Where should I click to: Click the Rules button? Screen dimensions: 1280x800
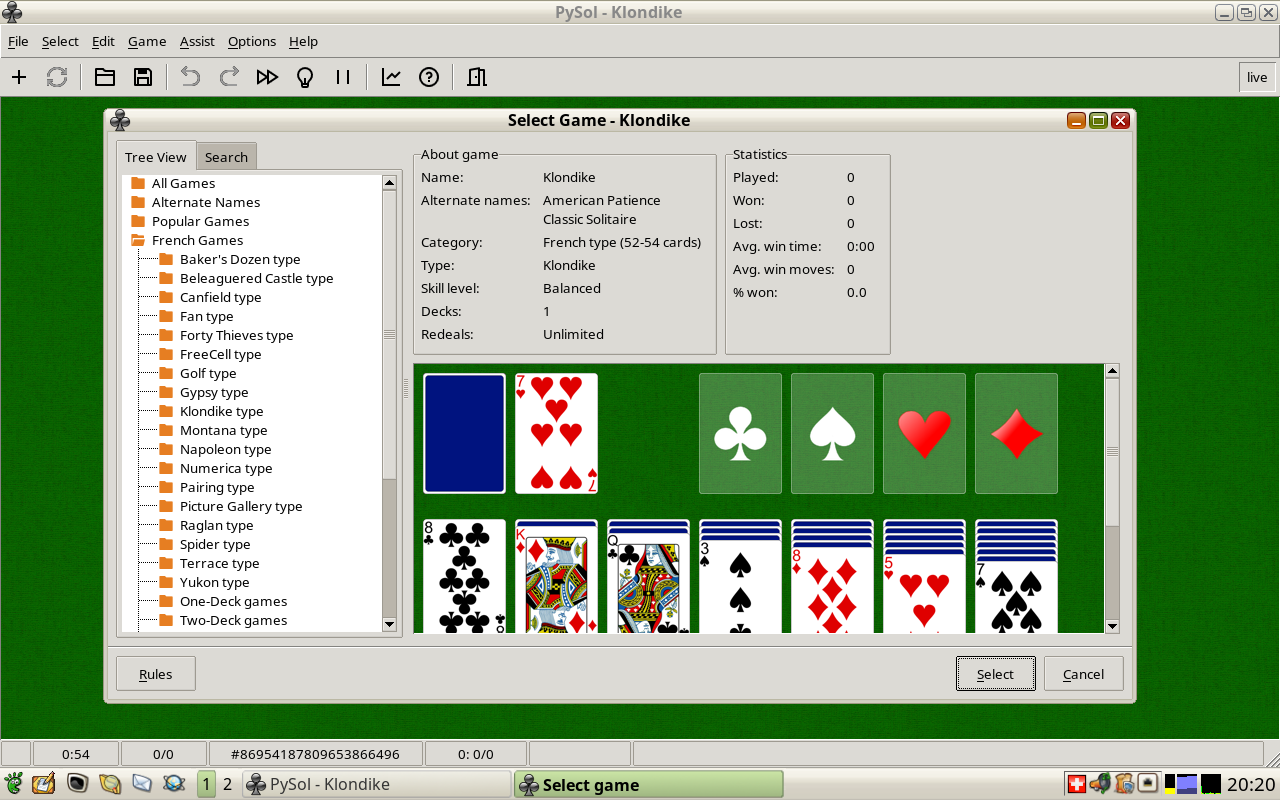pyautogui.click(x=156, y=674)
